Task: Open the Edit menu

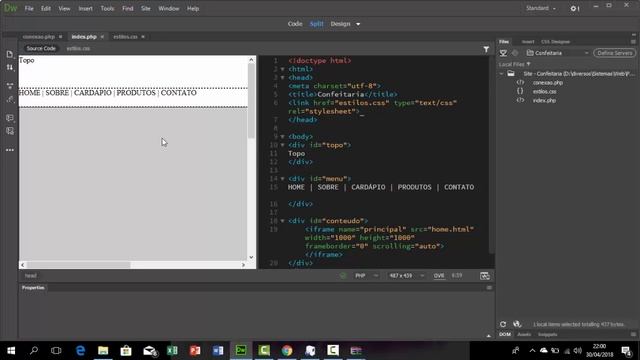Action: 46,9
